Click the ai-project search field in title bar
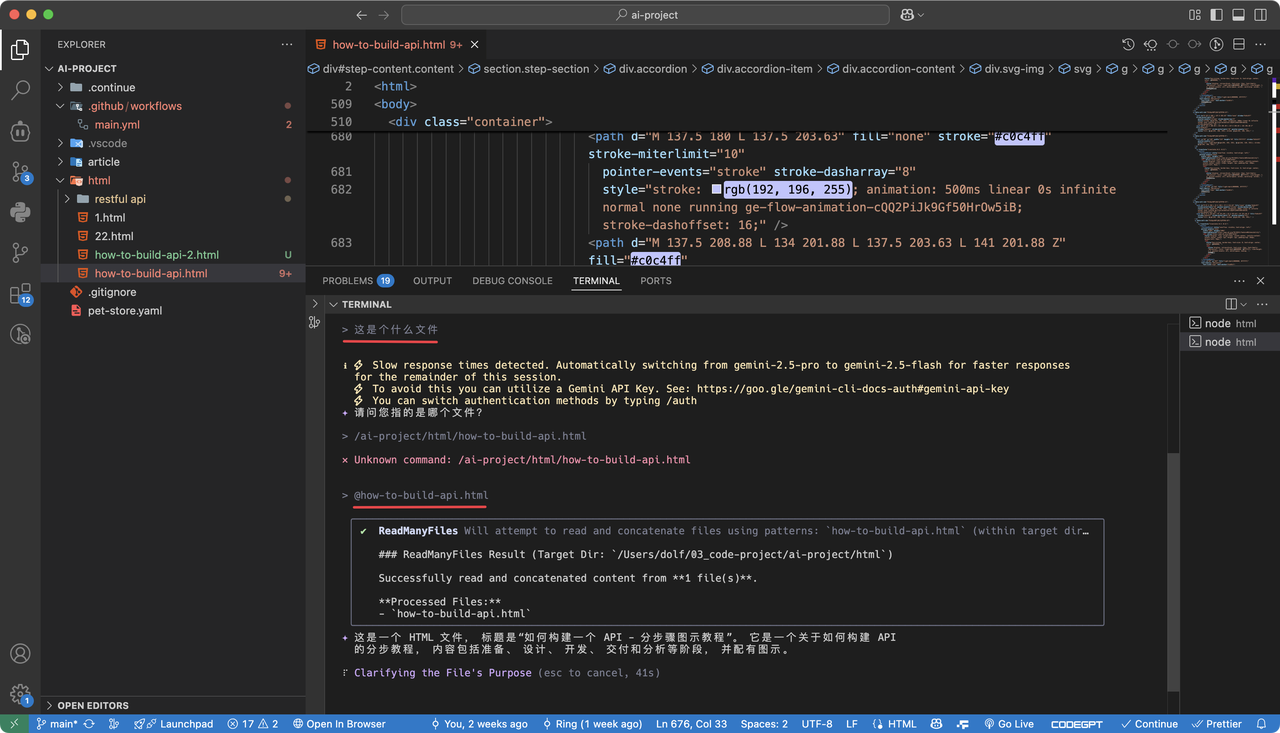The image size is (1280, 733). (645, 15)
